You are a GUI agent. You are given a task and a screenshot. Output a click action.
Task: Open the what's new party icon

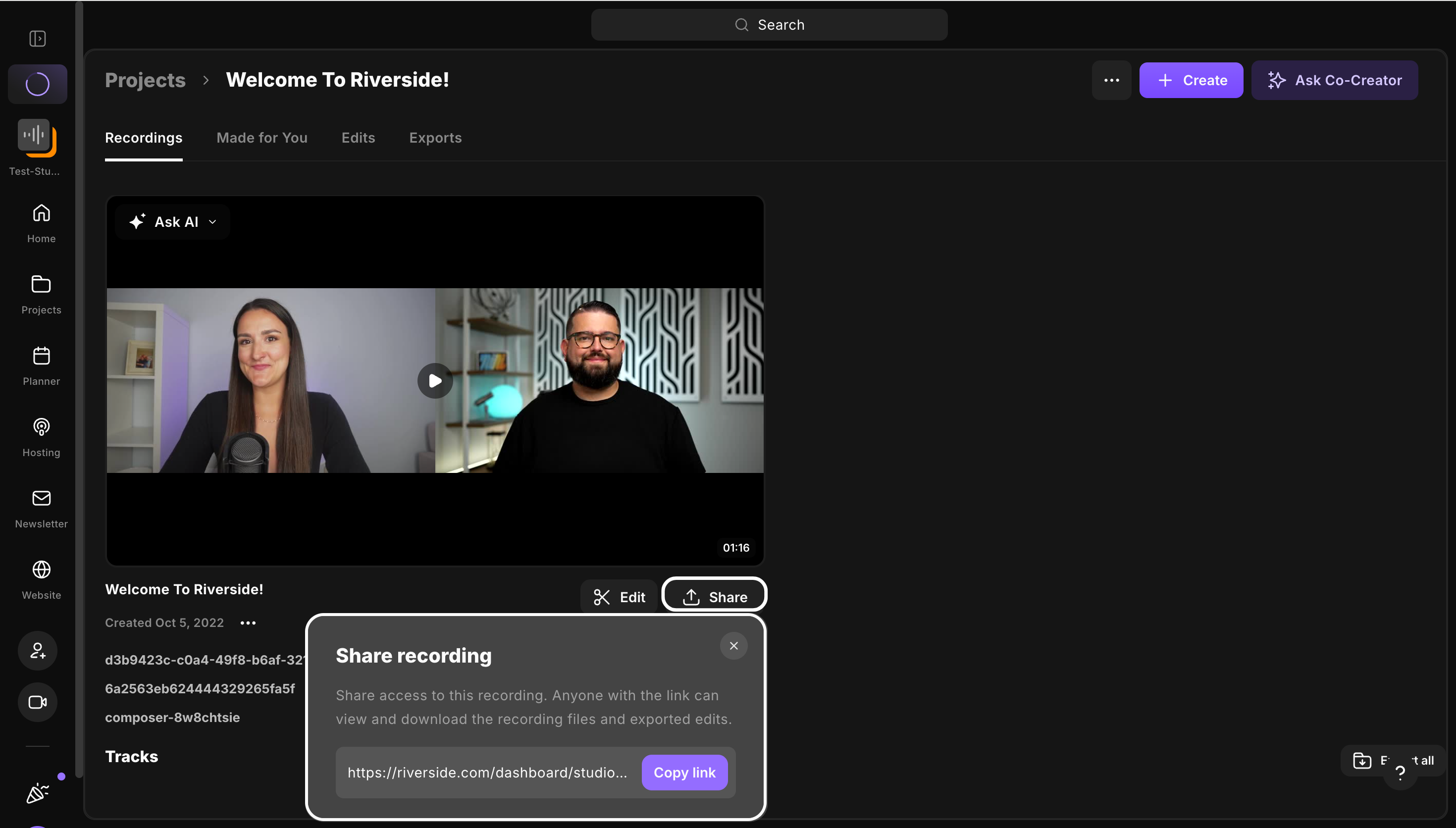coord(38,793)
